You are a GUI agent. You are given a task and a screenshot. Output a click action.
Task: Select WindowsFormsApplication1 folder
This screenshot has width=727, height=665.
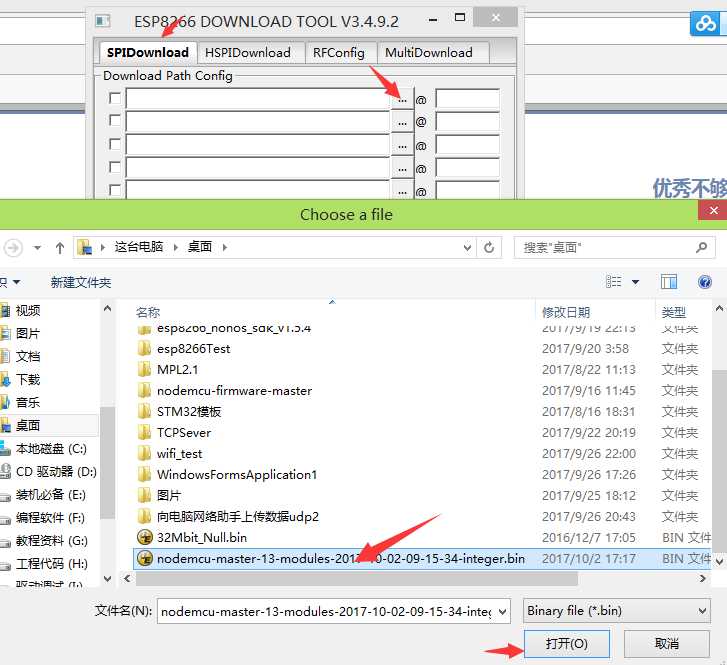click(237, 475)
